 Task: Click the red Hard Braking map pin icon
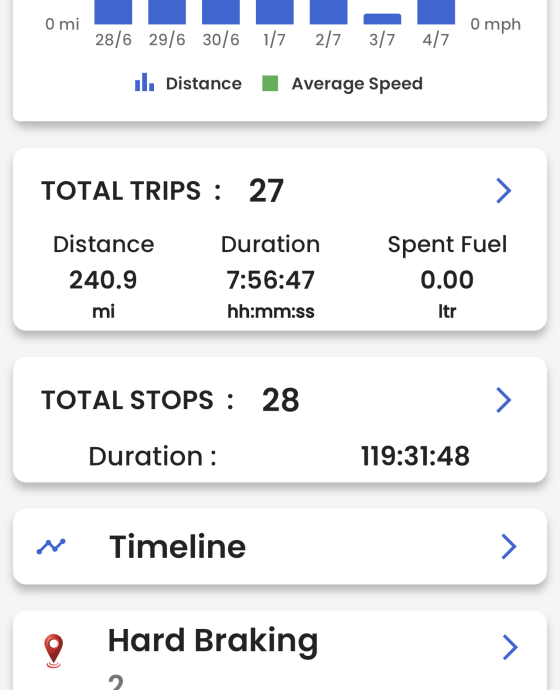[54, 651]
